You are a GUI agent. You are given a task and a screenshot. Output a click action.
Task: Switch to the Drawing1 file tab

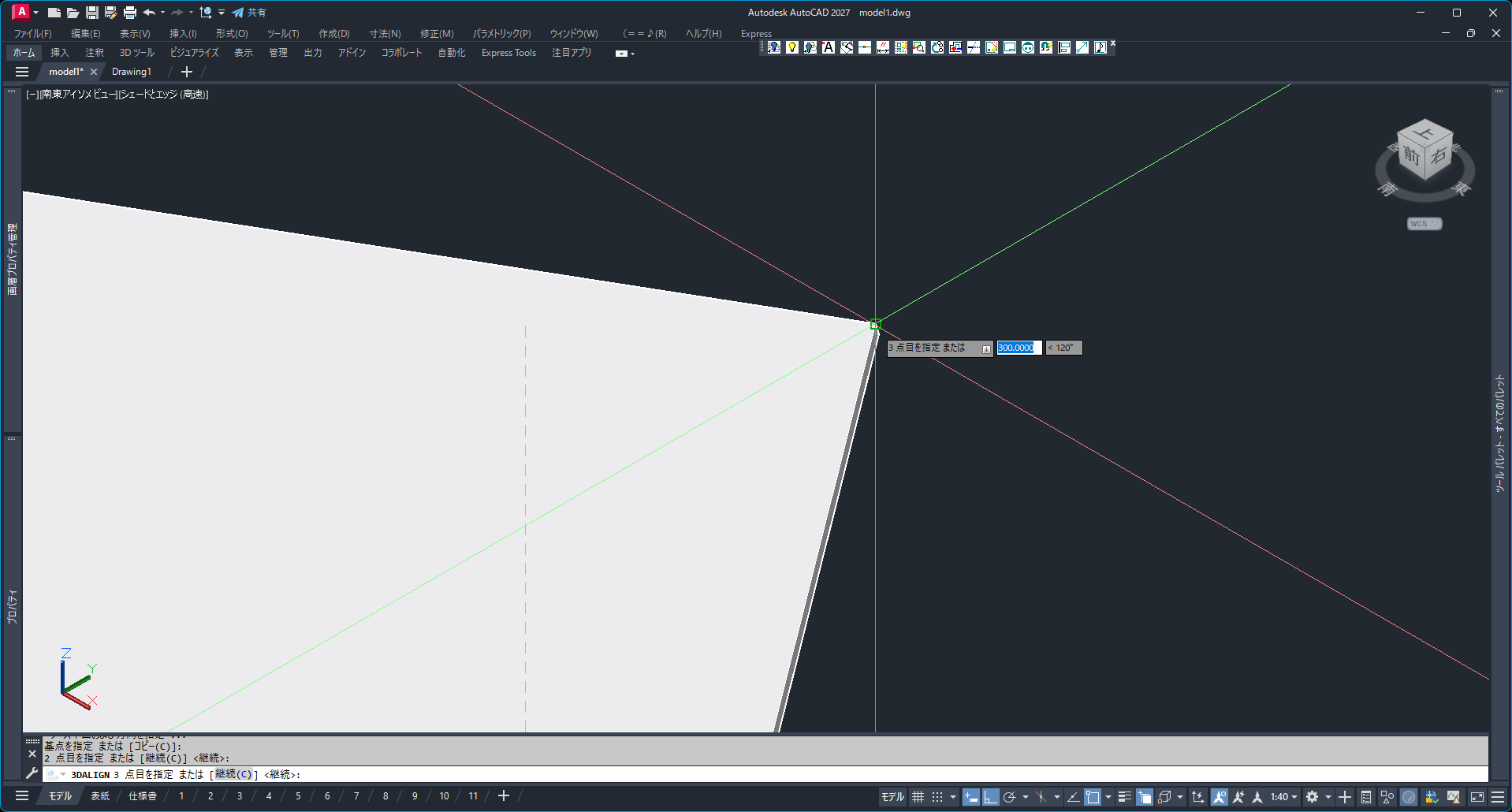point(131,72)
